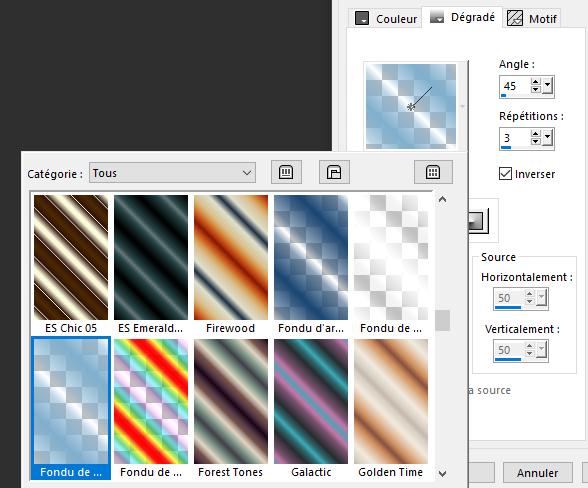Click the large thumbnails view icon
588x488 pixels.
pyautogui.click(x=334, y=172)
